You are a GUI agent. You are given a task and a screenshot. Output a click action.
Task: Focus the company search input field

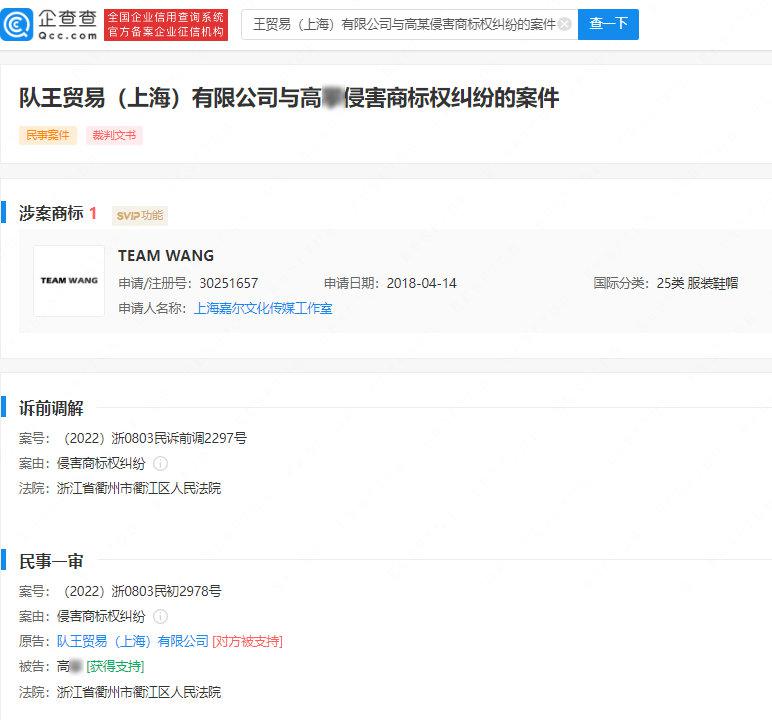400,24
